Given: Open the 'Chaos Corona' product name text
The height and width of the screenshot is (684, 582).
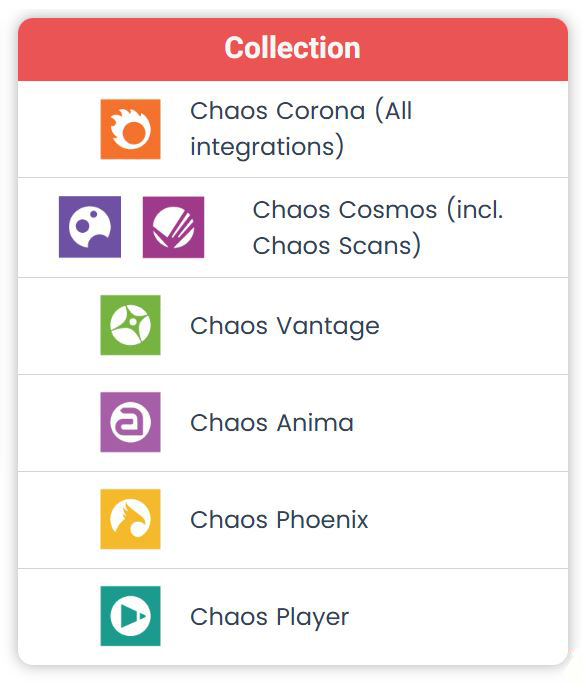Looking at the screenshot, I should click(x=277, y=111).
